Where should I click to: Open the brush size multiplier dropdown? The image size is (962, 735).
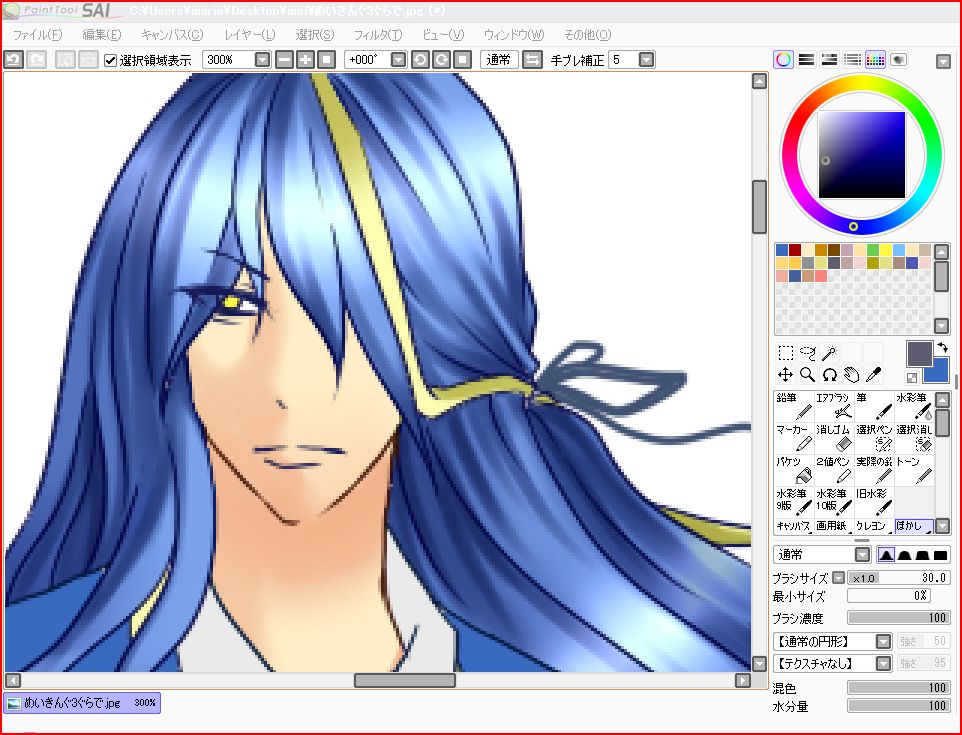(x=838, y=577)
